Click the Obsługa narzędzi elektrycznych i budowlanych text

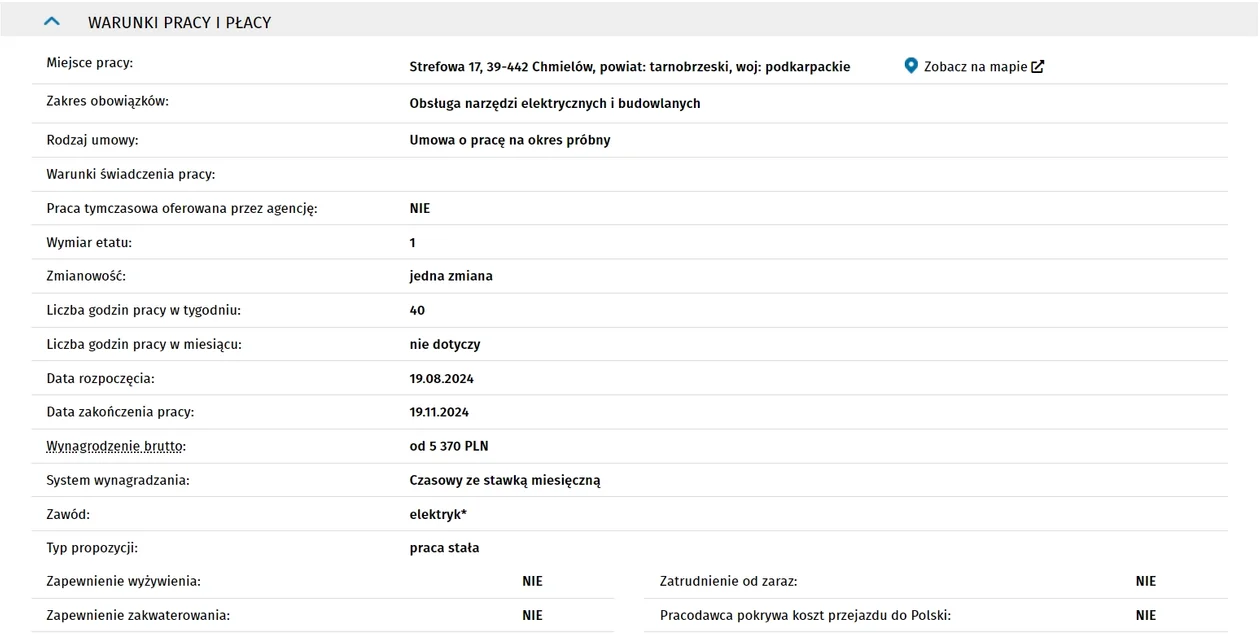[555, 103]
